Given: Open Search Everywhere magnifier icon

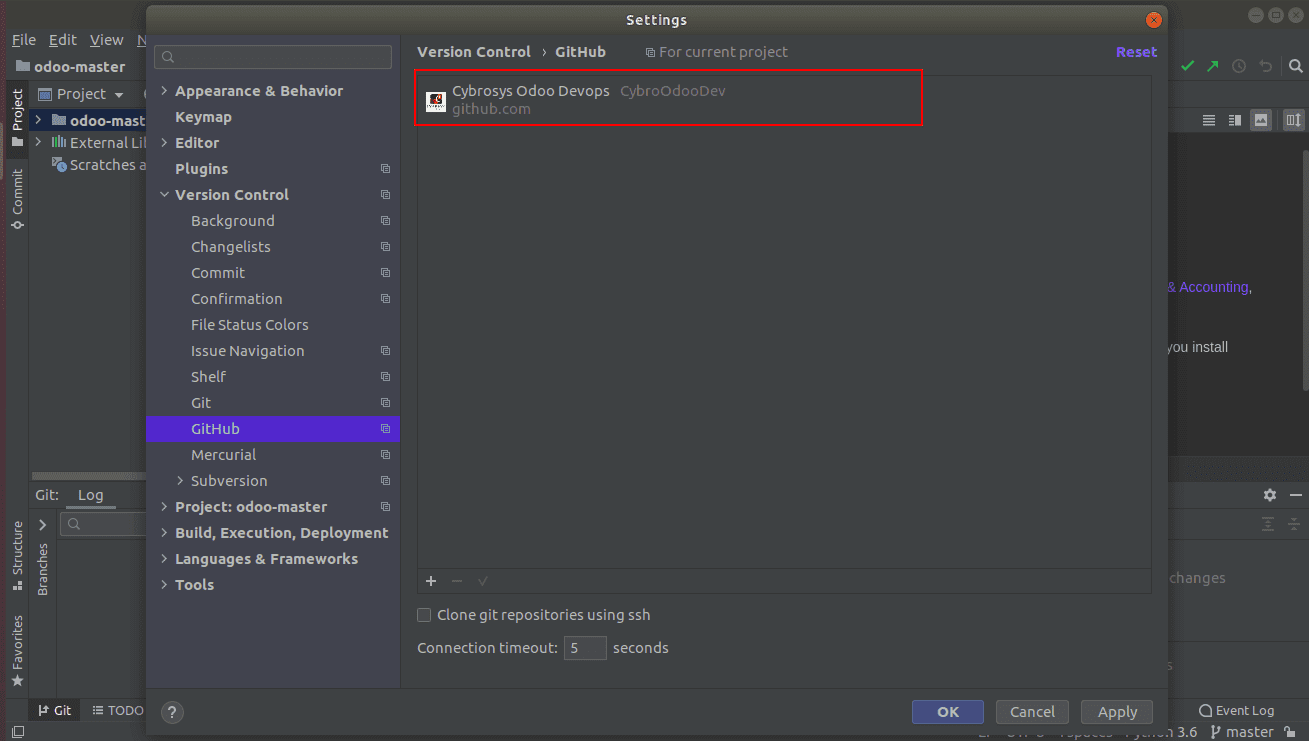Looking at the screenshot, I should (x=1295, y=66).
